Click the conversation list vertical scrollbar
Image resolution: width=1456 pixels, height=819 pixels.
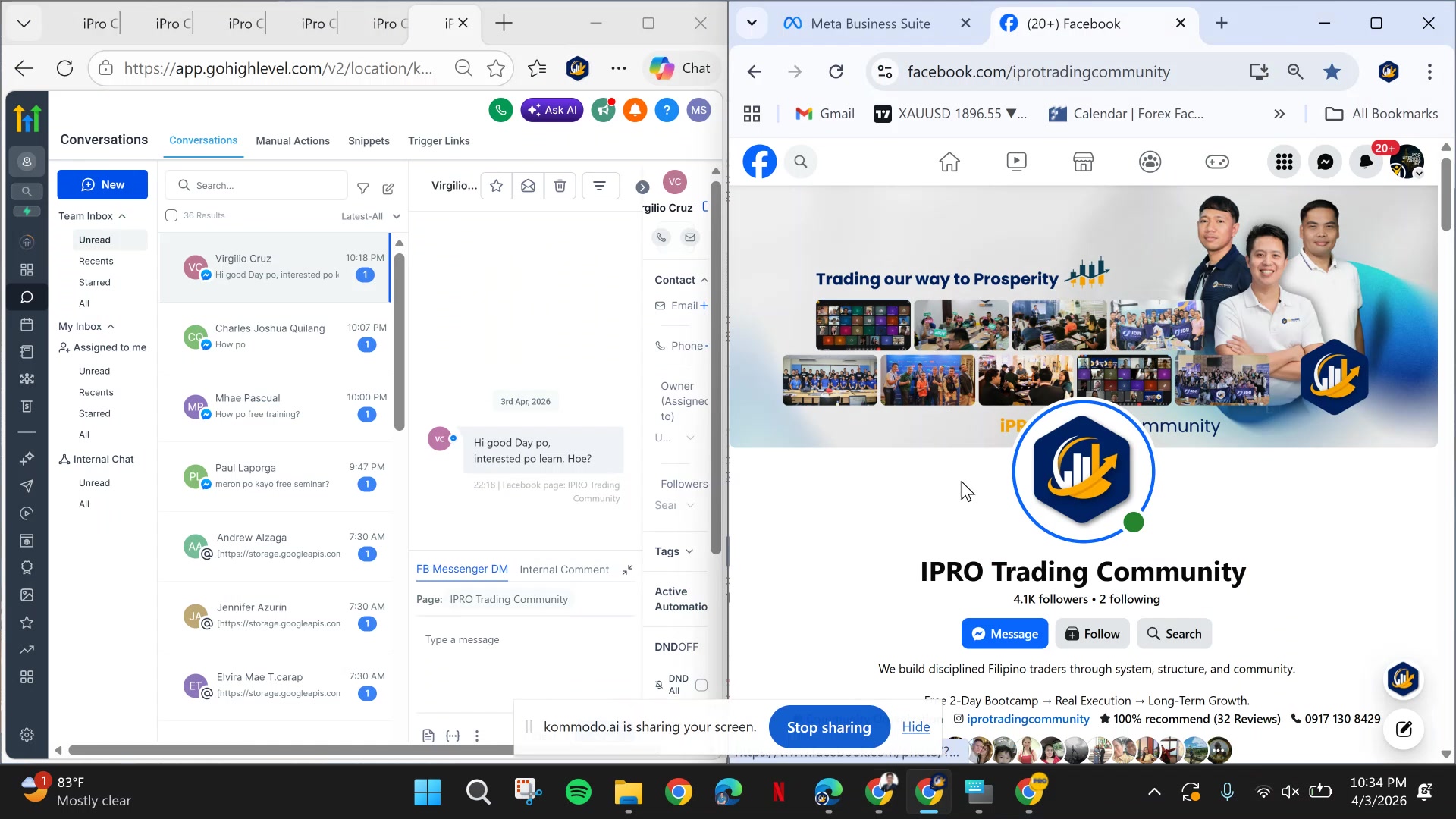pyautogui.click(x=399, y=341)
